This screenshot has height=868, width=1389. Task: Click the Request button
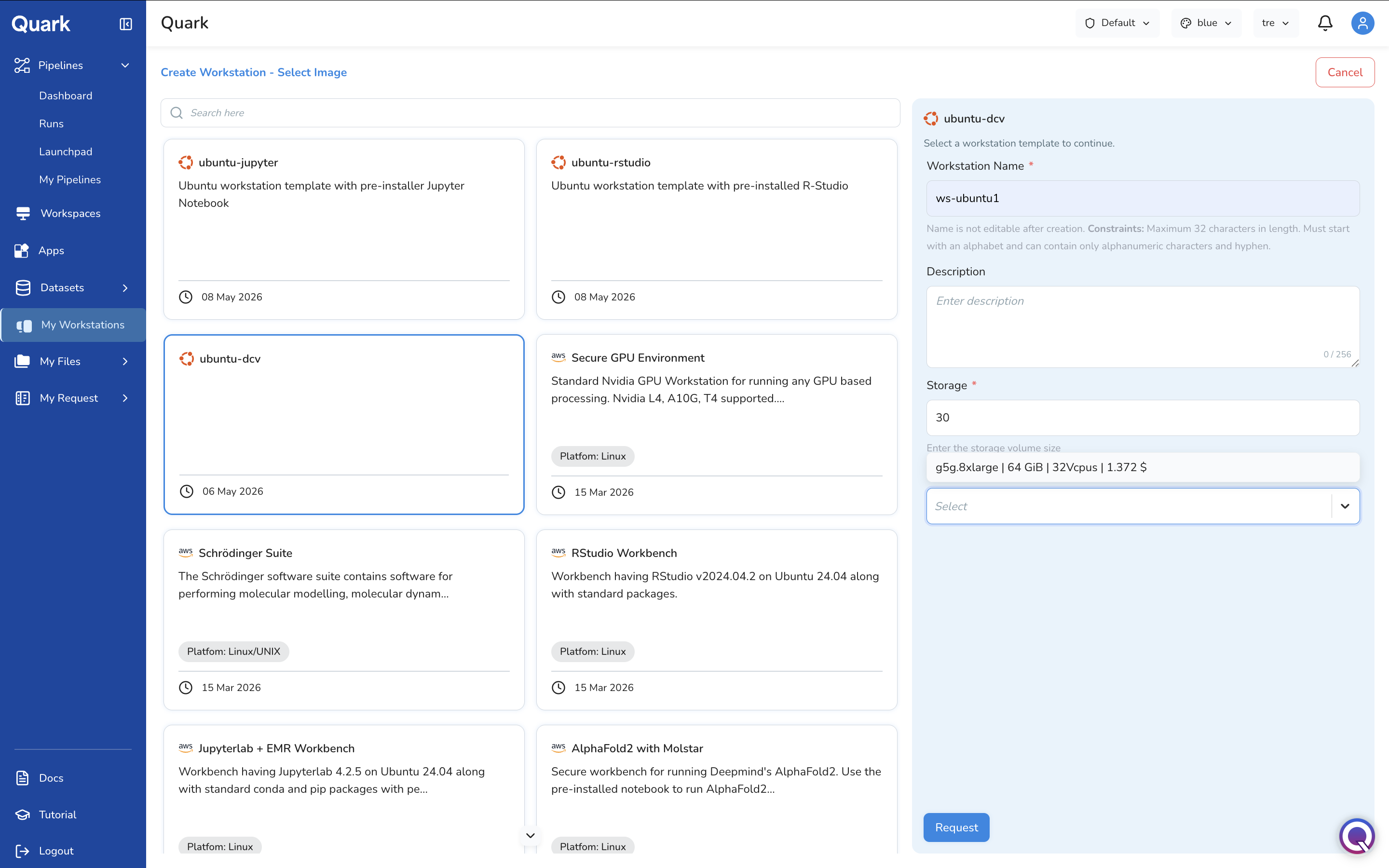coord(956,827)
